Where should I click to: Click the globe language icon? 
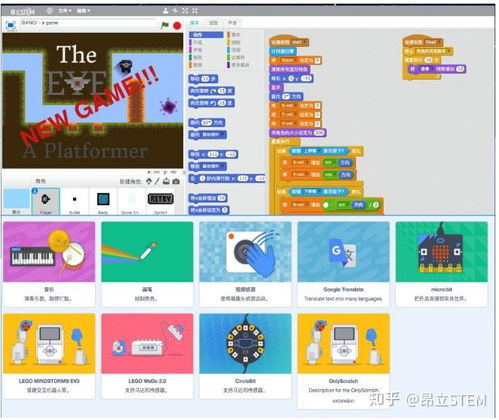coord(50,11)
